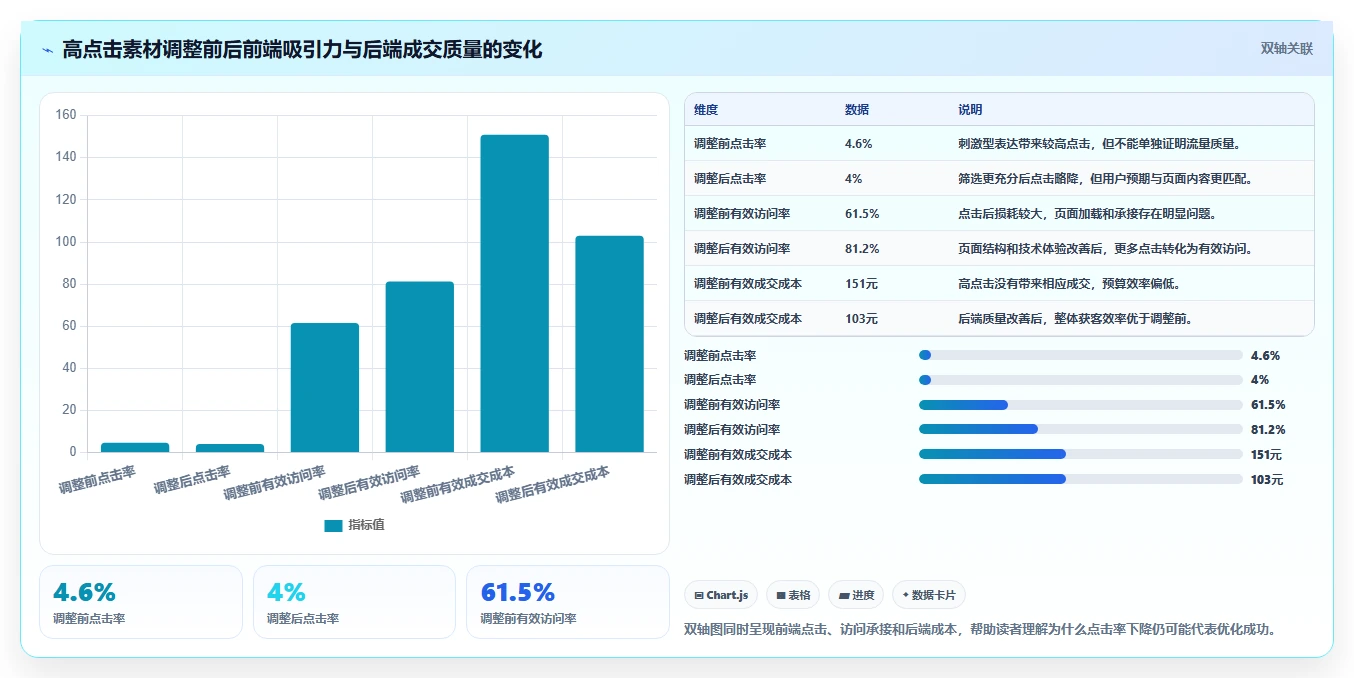Click the chart bar for 调整前有效成交成本
The height and width of the screenshot is (678, 1354).
point(515,293)
